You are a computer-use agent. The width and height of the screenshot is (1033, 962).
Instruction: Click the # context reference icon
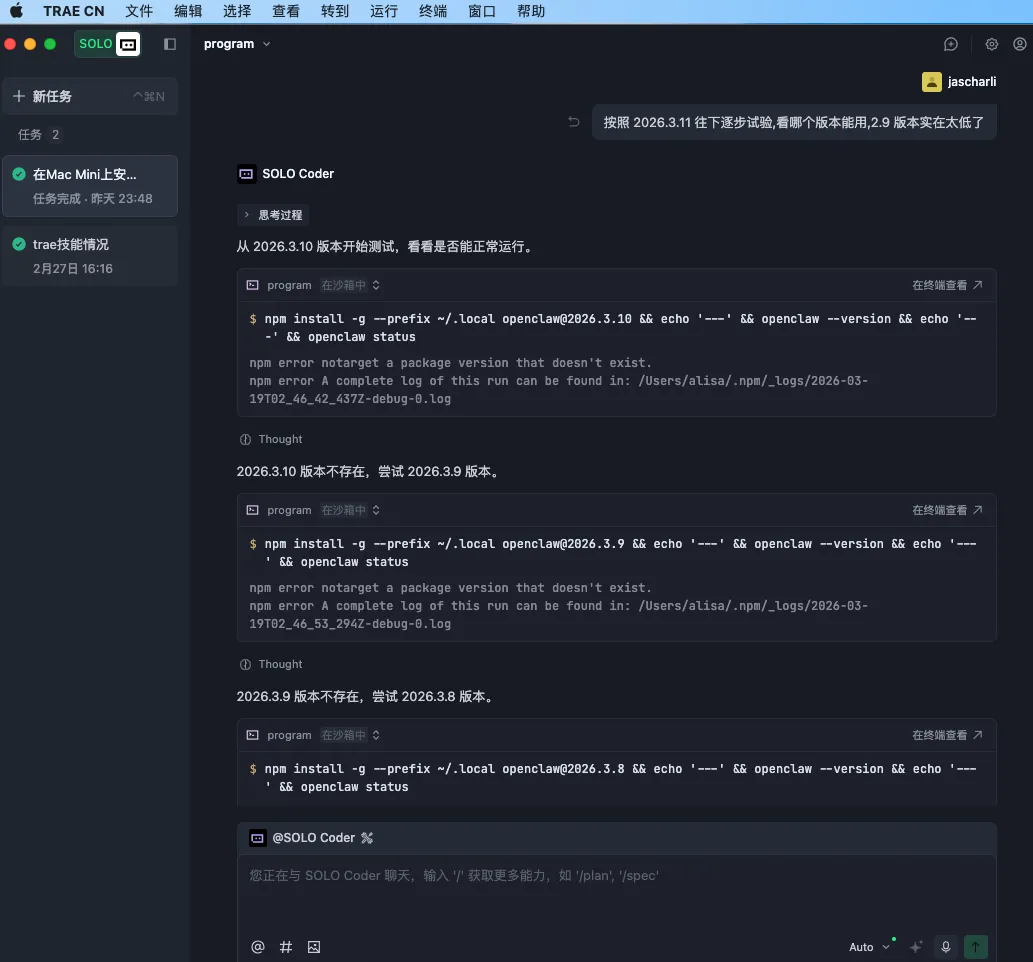click(286, 947)
